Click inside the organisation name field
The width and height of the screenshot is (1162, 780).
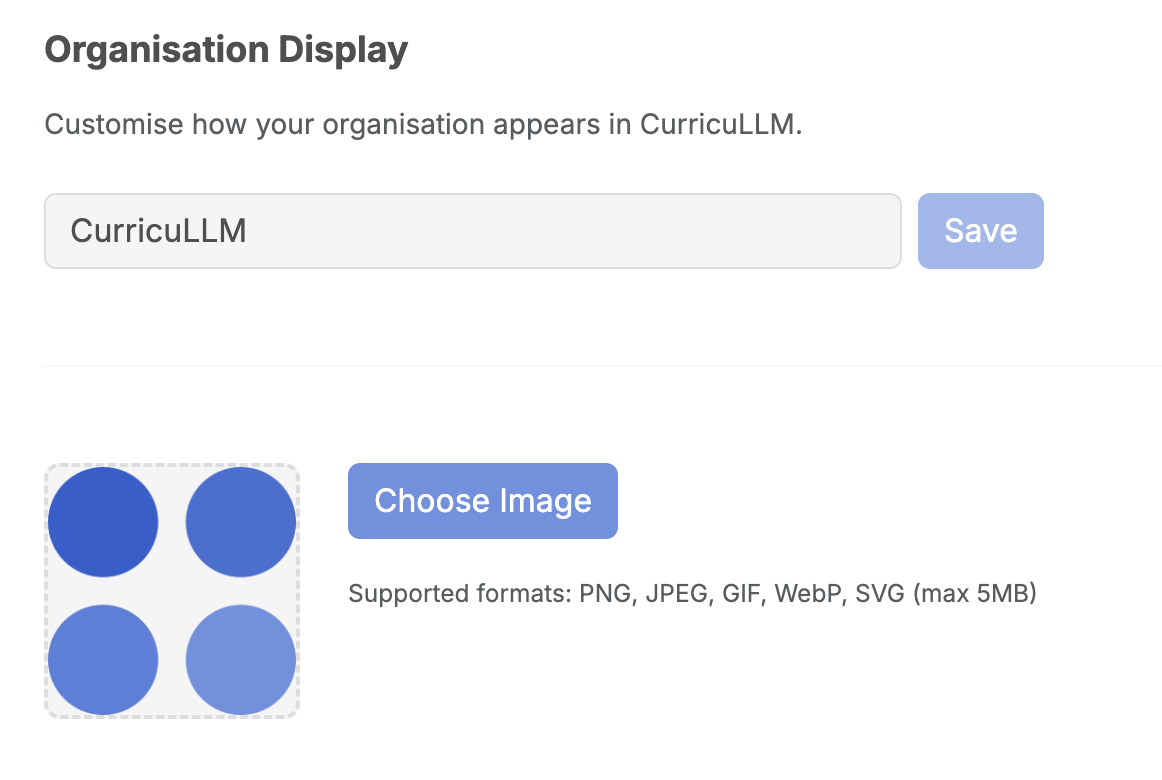click(473, 230)
